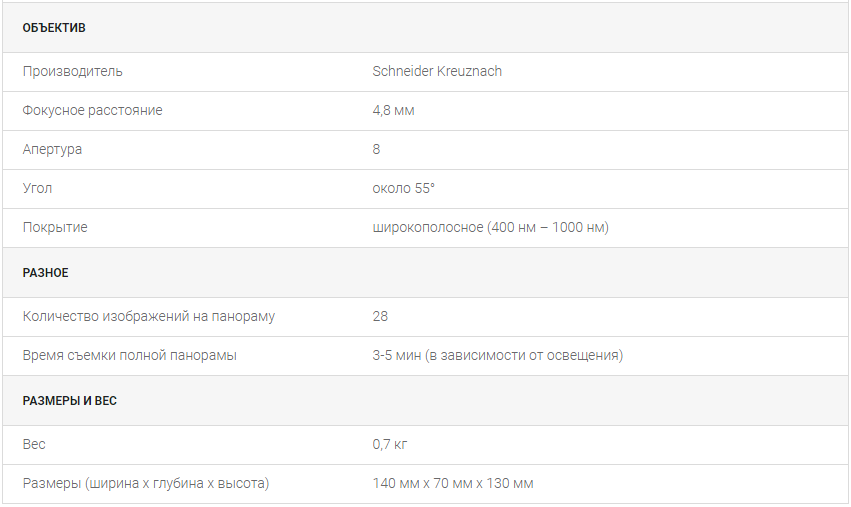
Task: Select the Покрытие row label
Action: [55, 227]
